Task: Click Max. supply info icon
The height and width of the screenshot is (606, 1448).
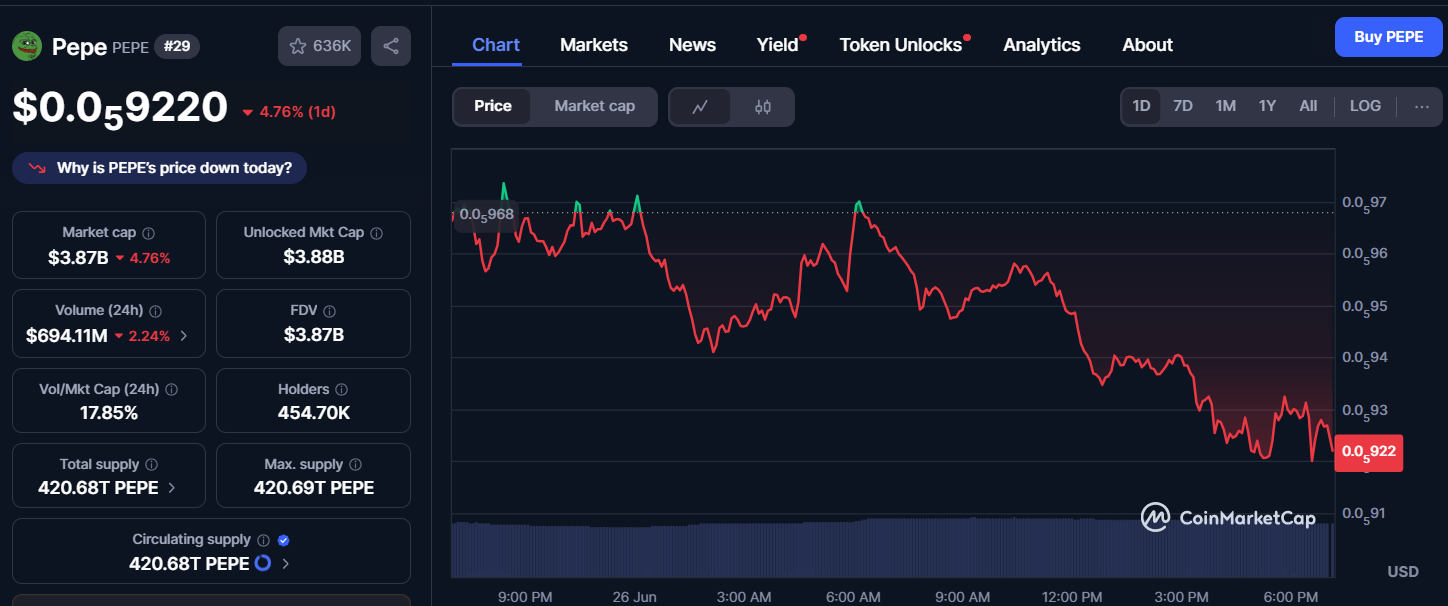Action: (x=356, y=465)
